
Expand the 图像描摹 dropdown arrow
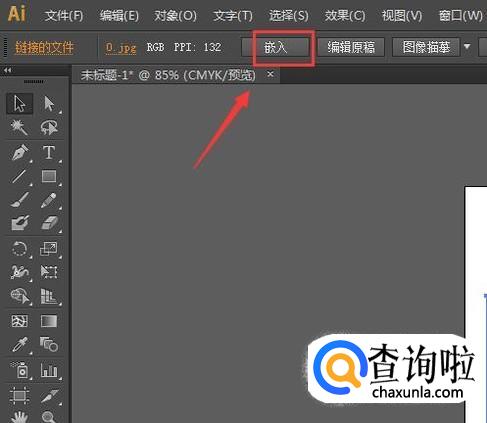point(467,47)
